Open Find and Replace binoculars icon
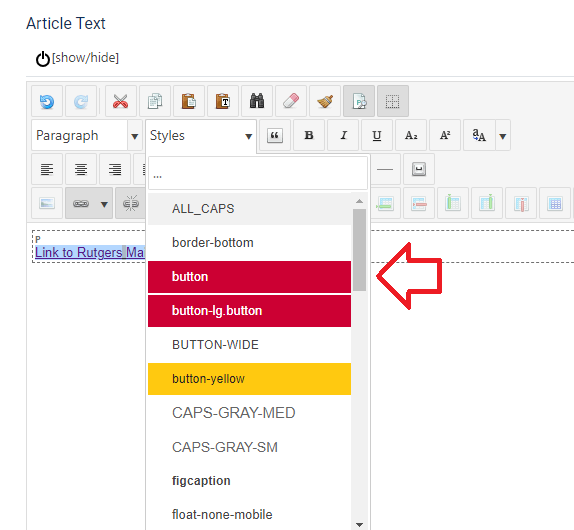Image resolution: width=574 pixels, height=530 pixels. pos(257,101)
